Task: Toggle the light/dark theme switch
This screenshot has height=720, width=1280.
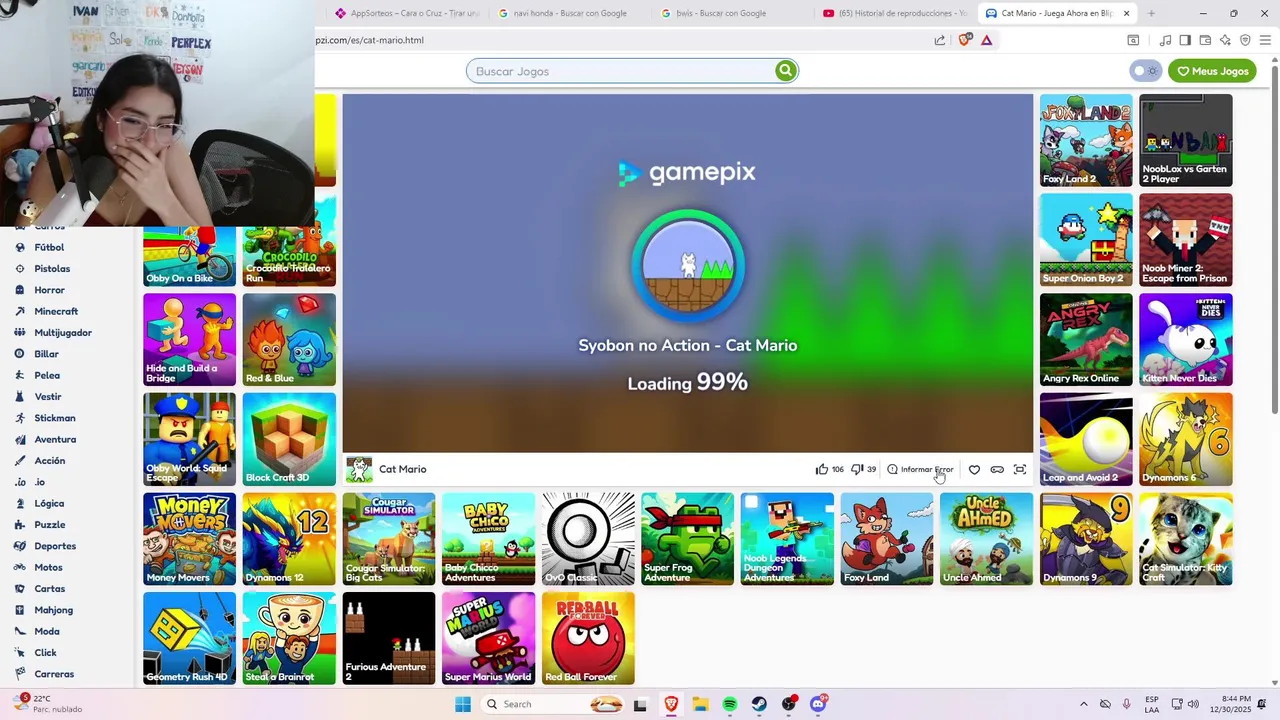Action: point(1146,71)
